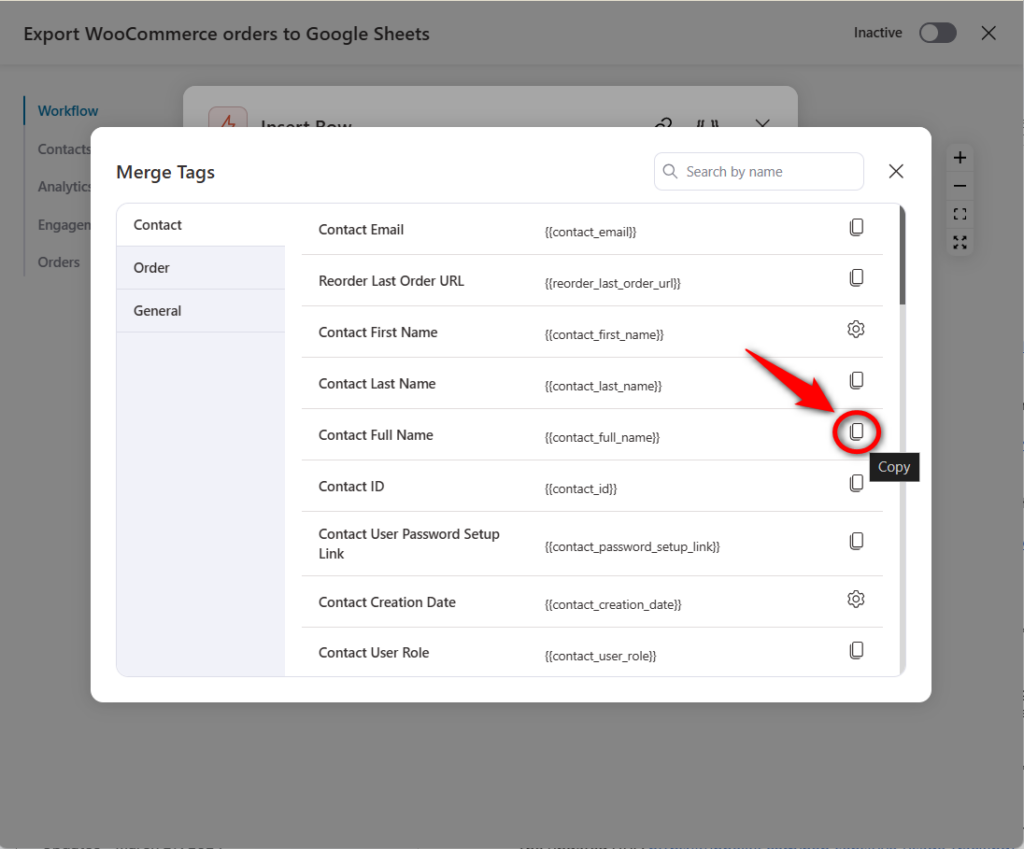Open the Engagement sidebar section

coord(64,225)
